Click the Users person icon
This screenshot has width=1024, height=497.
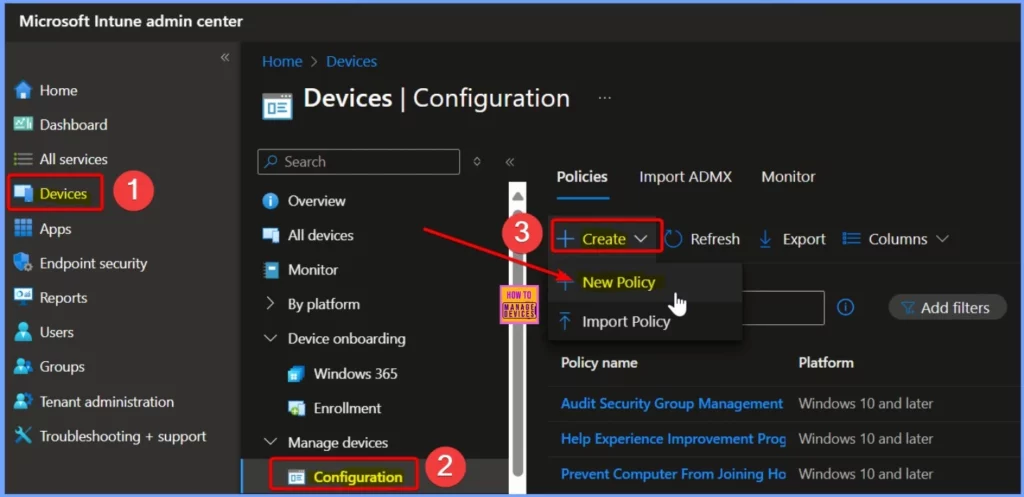click(23, 332)
